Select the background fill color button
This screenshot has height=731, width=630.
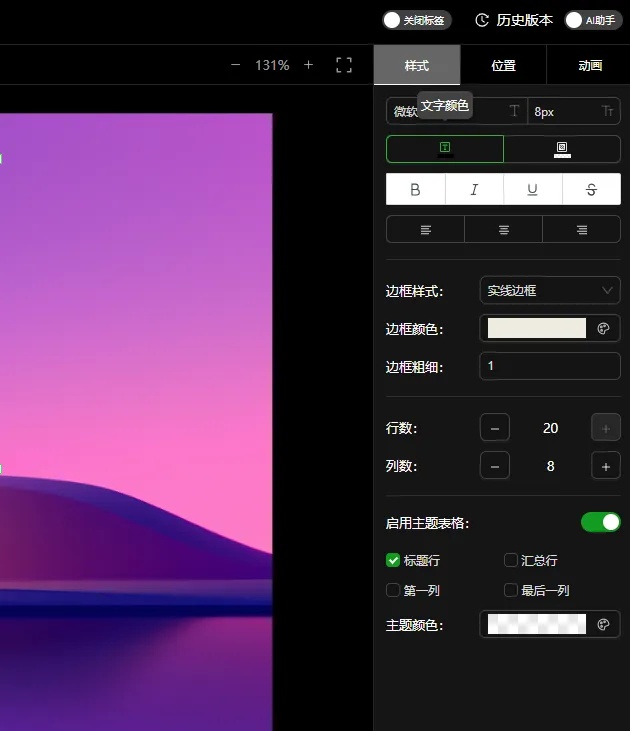tap(562, 149)
